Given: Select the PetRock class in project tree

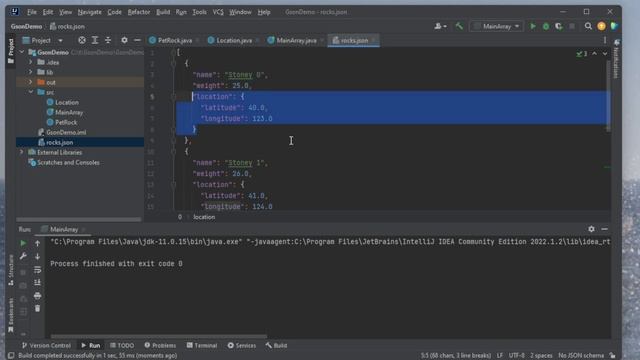Looking at the screenshot, I should click(x=66, y=122).
